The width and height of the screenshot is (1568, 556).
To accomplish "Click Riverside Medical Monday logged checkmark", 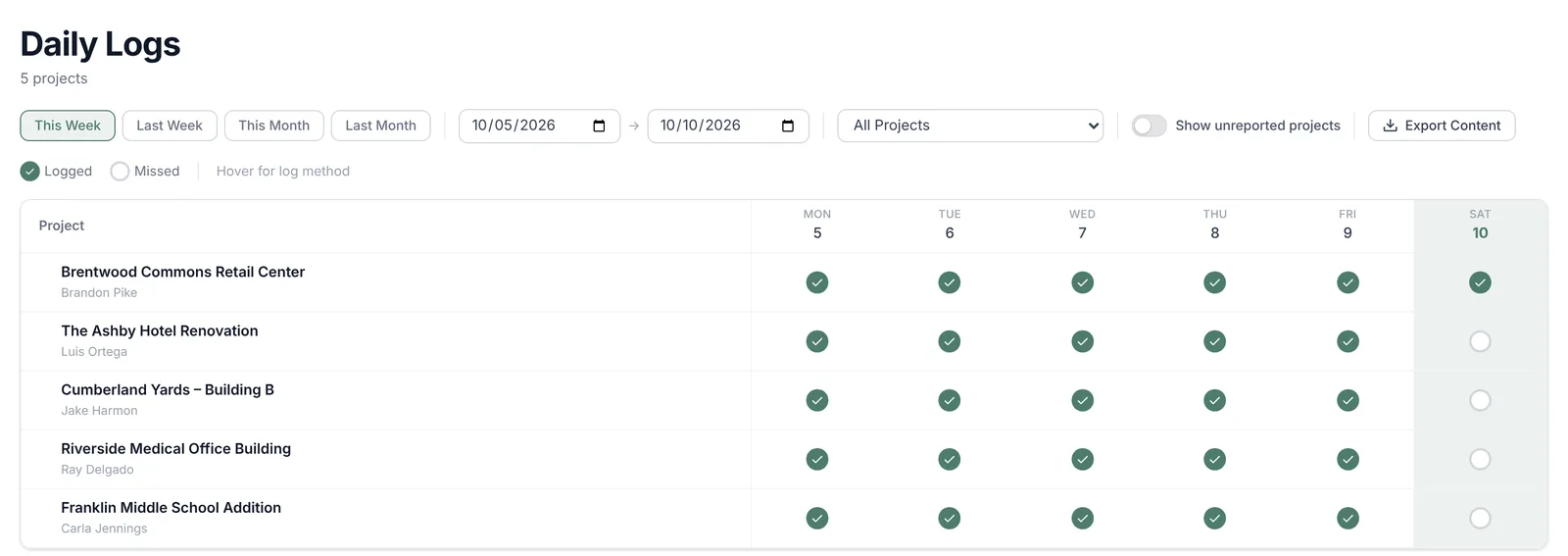I will pyautogui.click(x=817, y=459).
